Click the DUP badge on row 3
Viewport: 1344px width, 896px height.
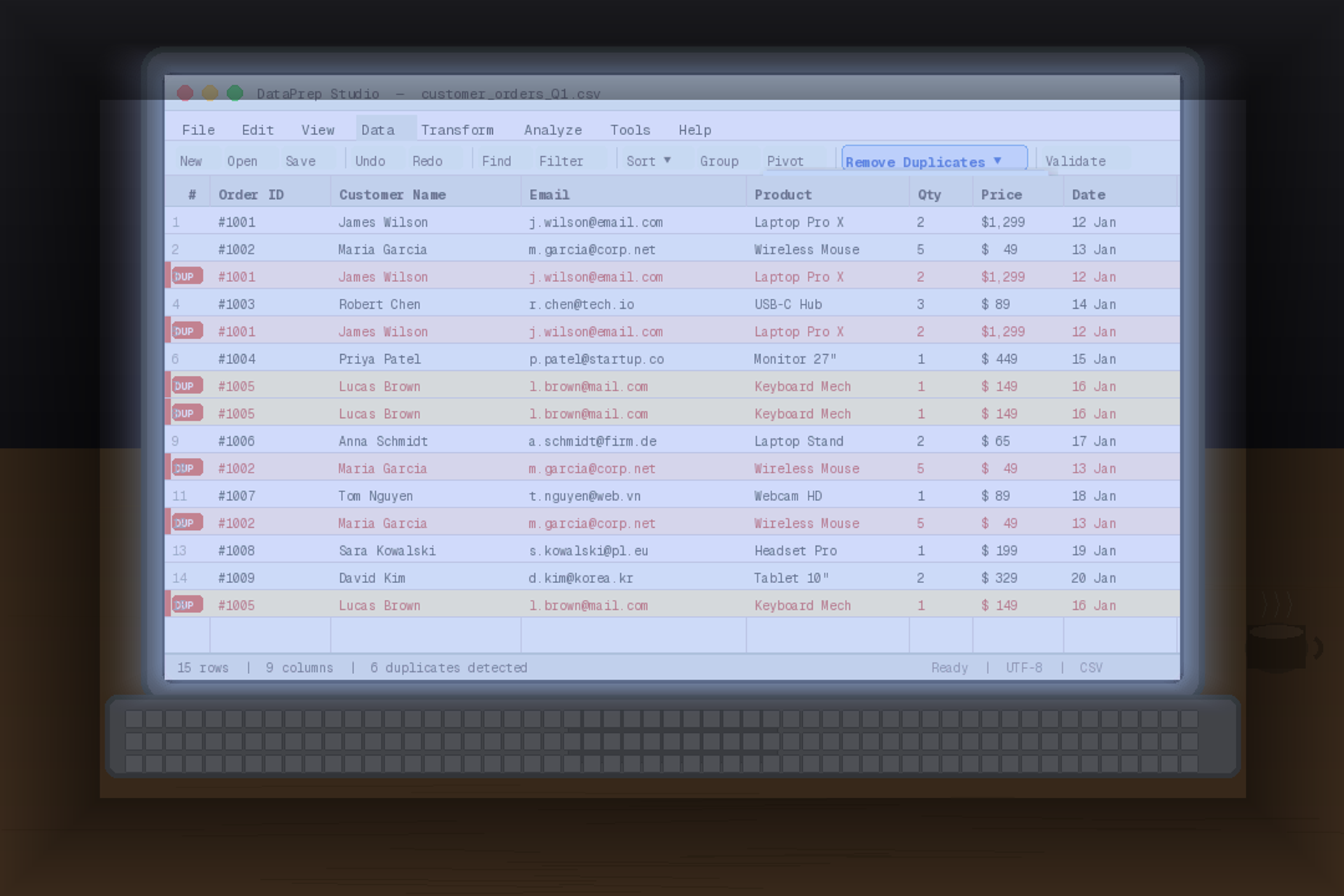point(186,276)
